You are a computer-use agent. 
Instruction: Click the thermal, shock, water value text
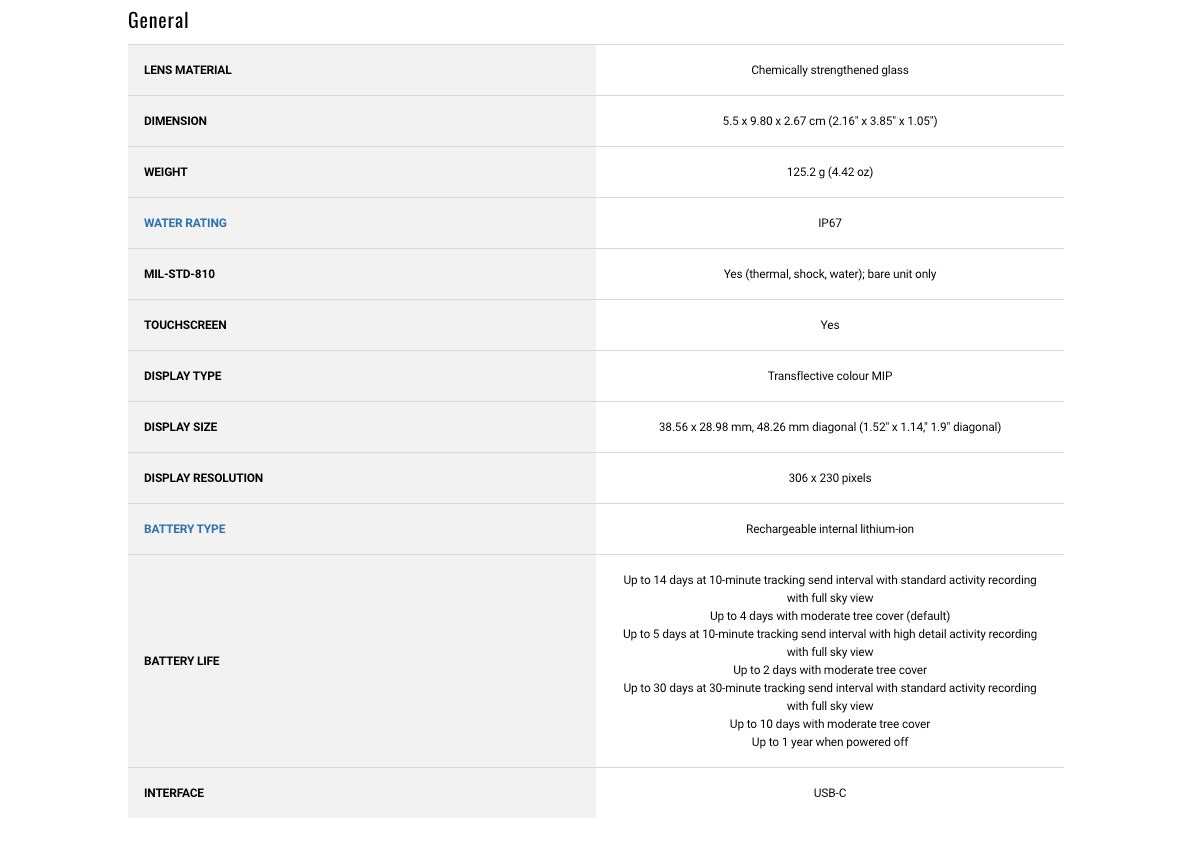[x=829, y=274]
